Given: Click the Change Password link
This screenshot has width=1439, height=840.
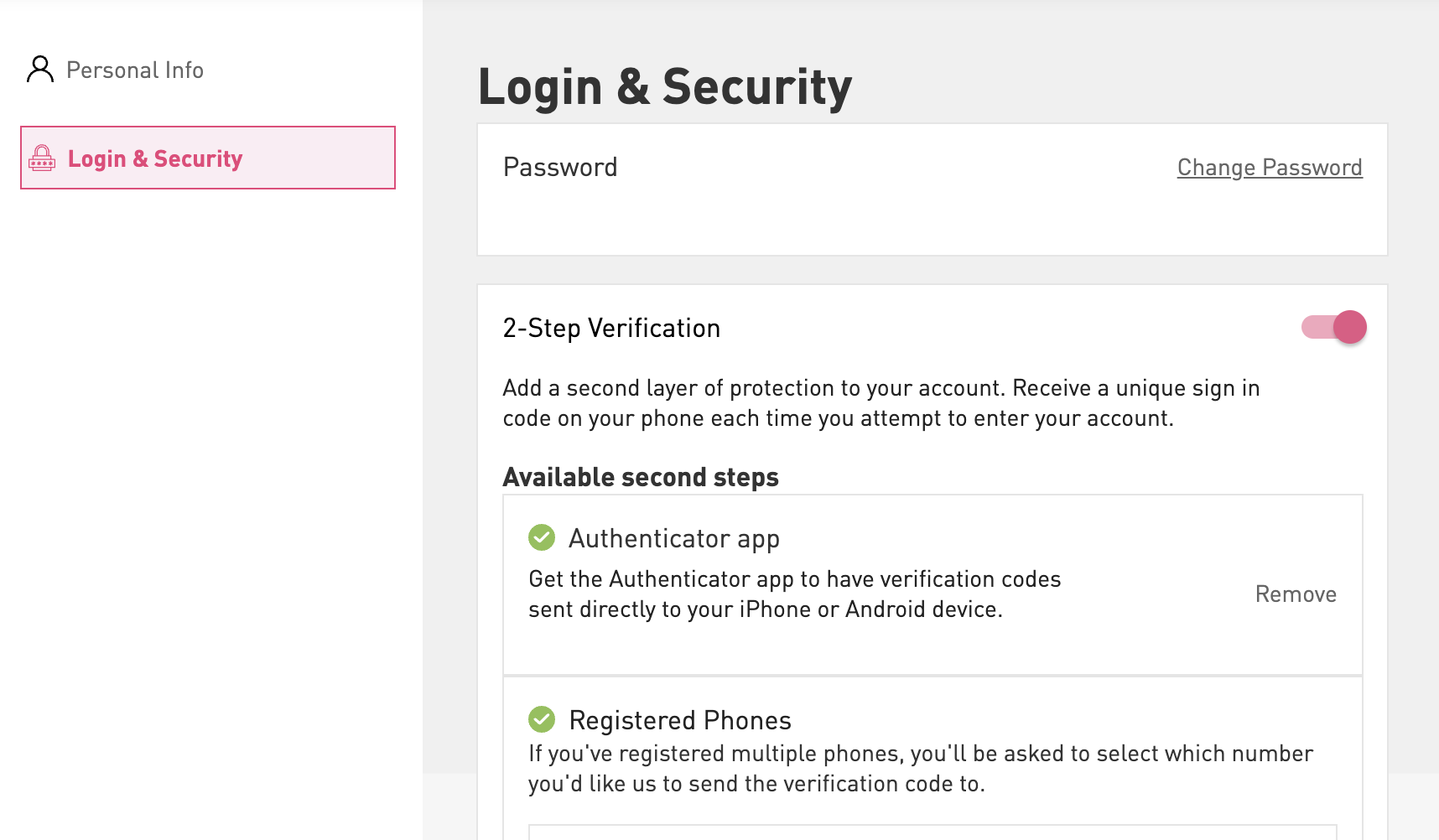Looking at the screenshot, I should point(1269,167).
